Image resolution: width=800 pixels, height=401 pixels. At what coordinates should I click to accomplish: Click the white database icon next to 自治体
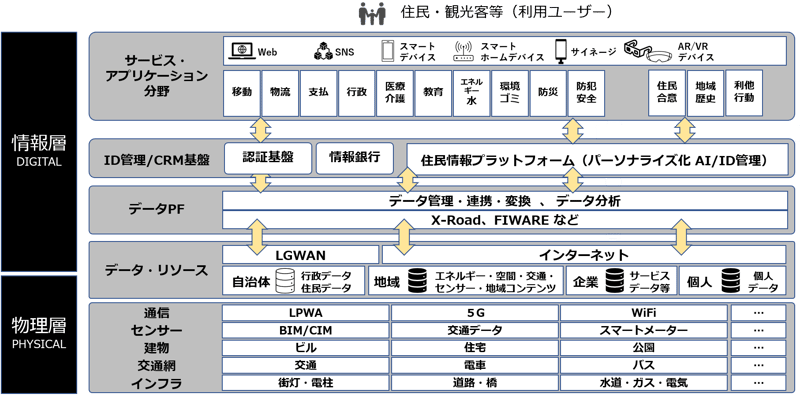(285, 281)
